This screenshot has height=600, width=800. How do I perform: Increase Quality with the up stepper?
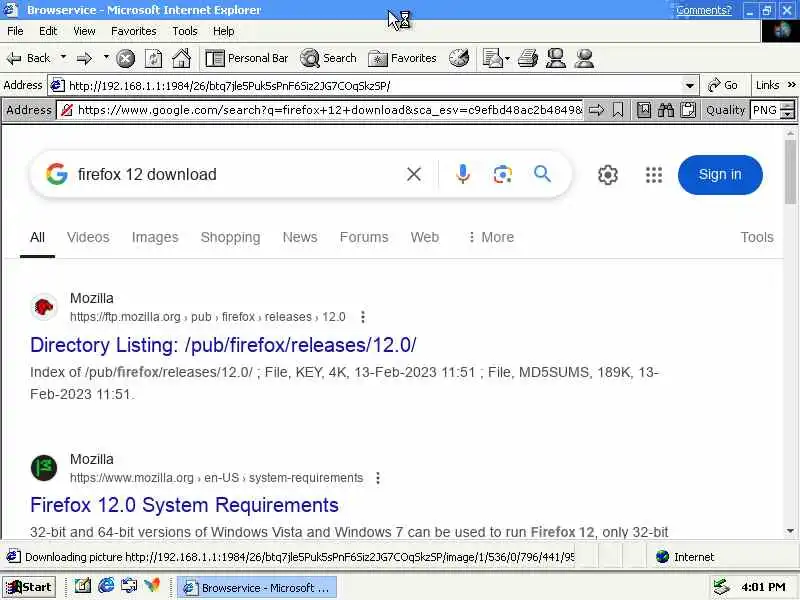(788, 106)
